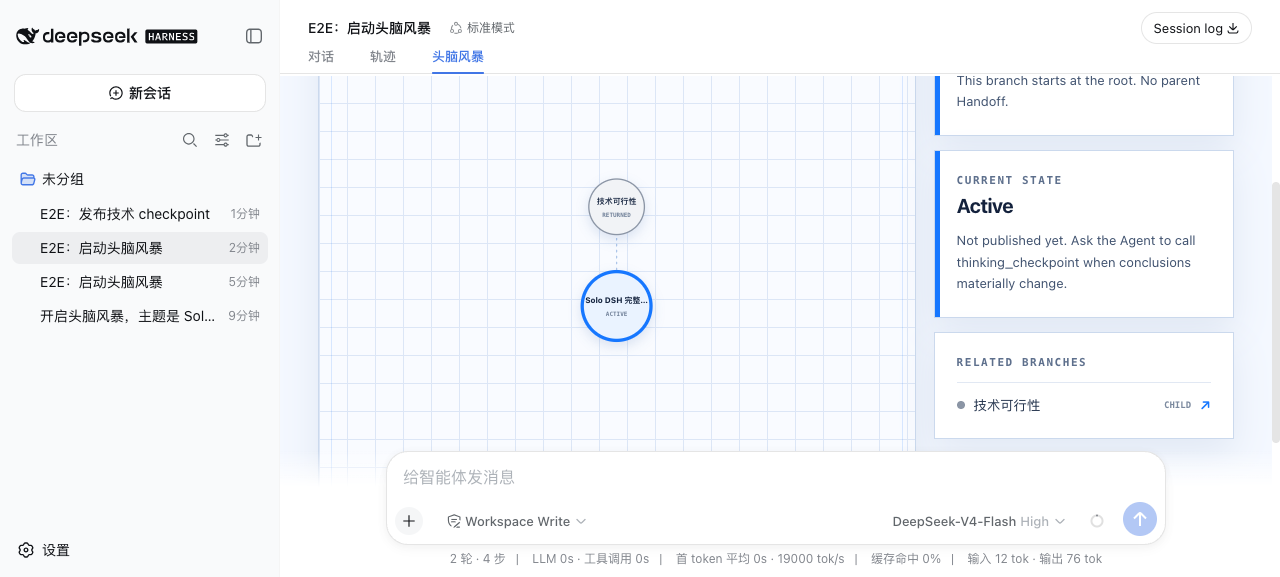Click the message input 给智能体发消息
1280x577 pixels.
tap(775, 477)
